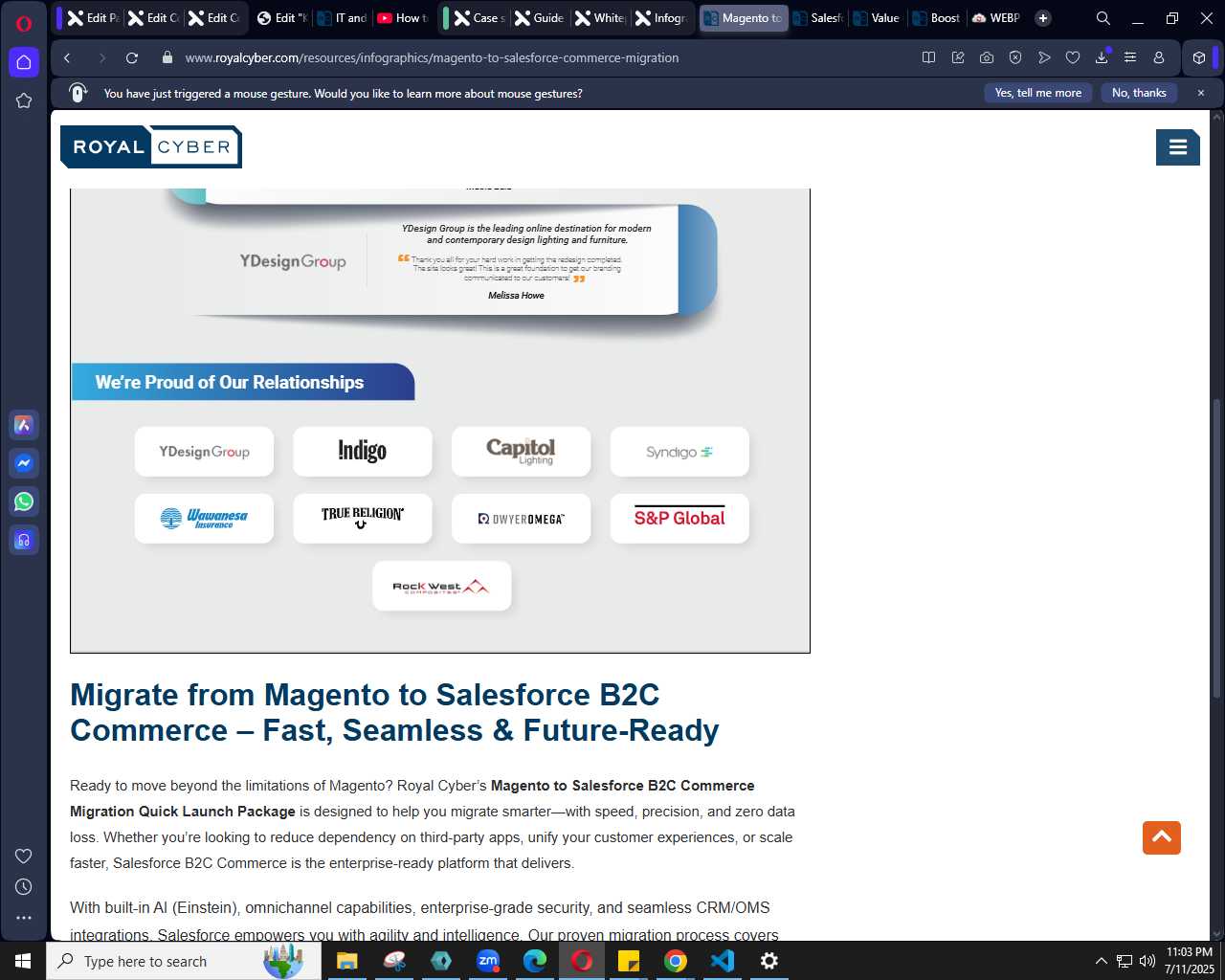The width and height of the screenshot is (1225, 980).
Task: Open Visual Studio Code from the taskbar
Action: tap(723, 961)
